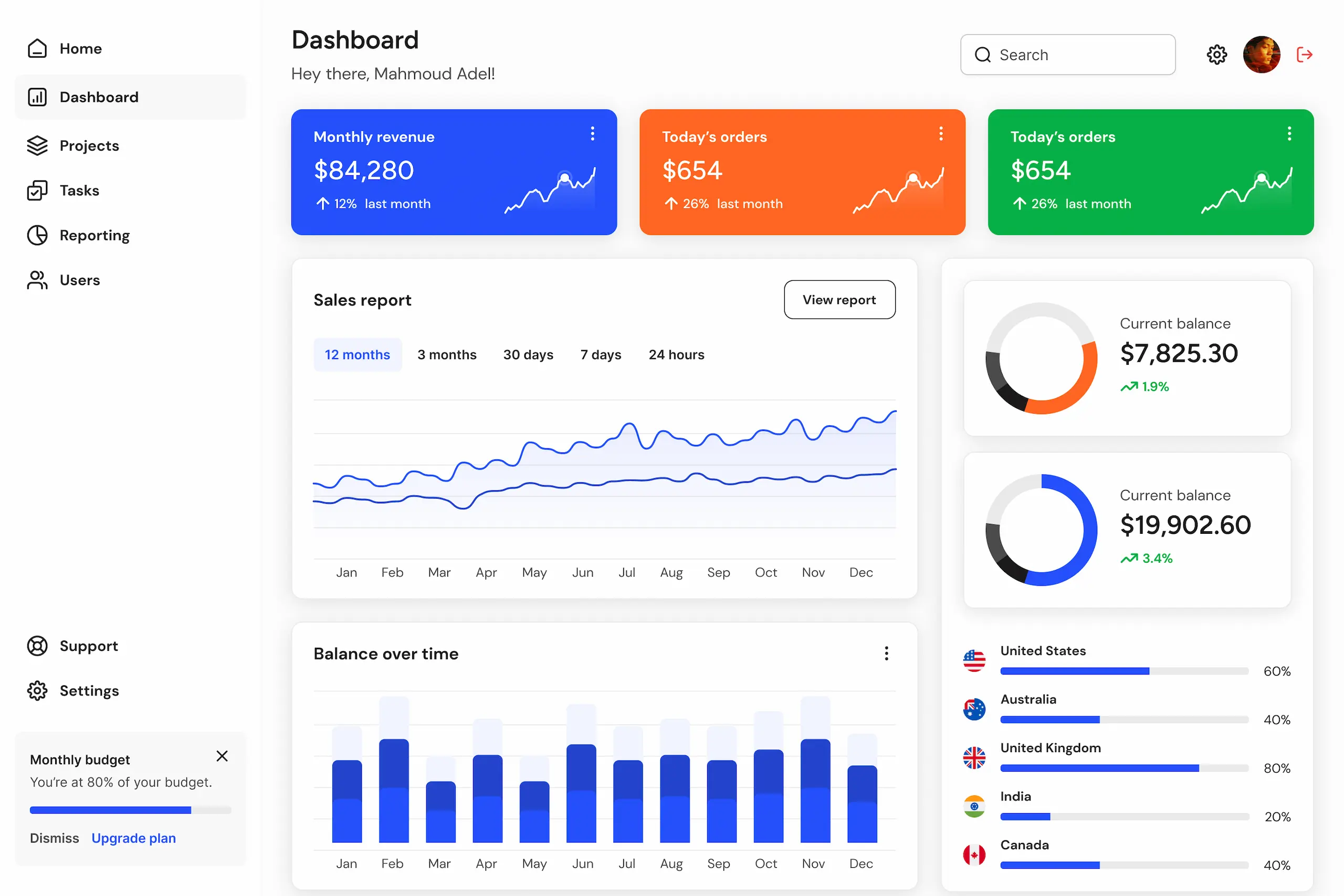The image size is (1344, 896).
Task: Select the Dashboard icon in sidebar
Action: click(37, 97)
